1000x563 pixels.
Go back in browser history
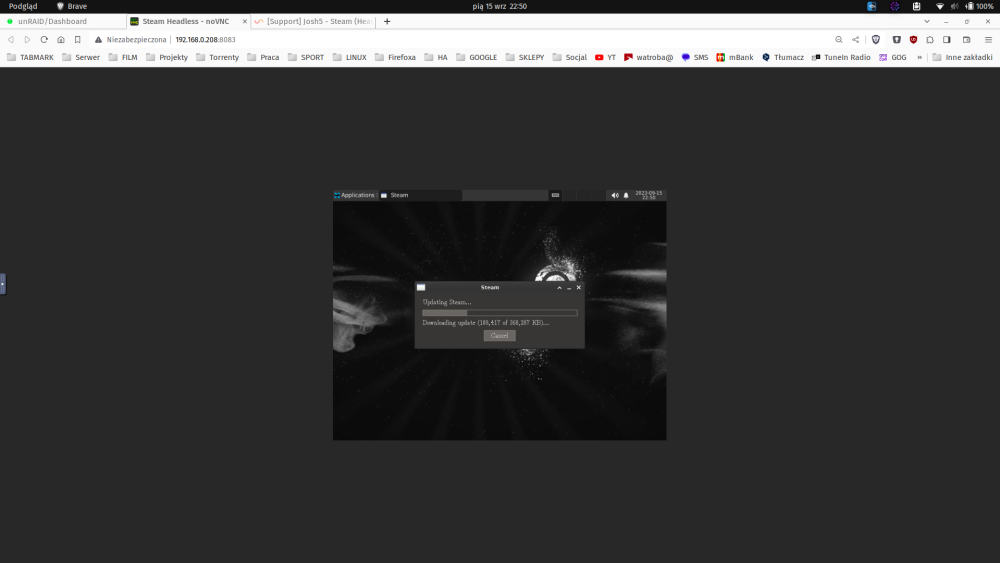pyautogui.click(x=11, y=40)
